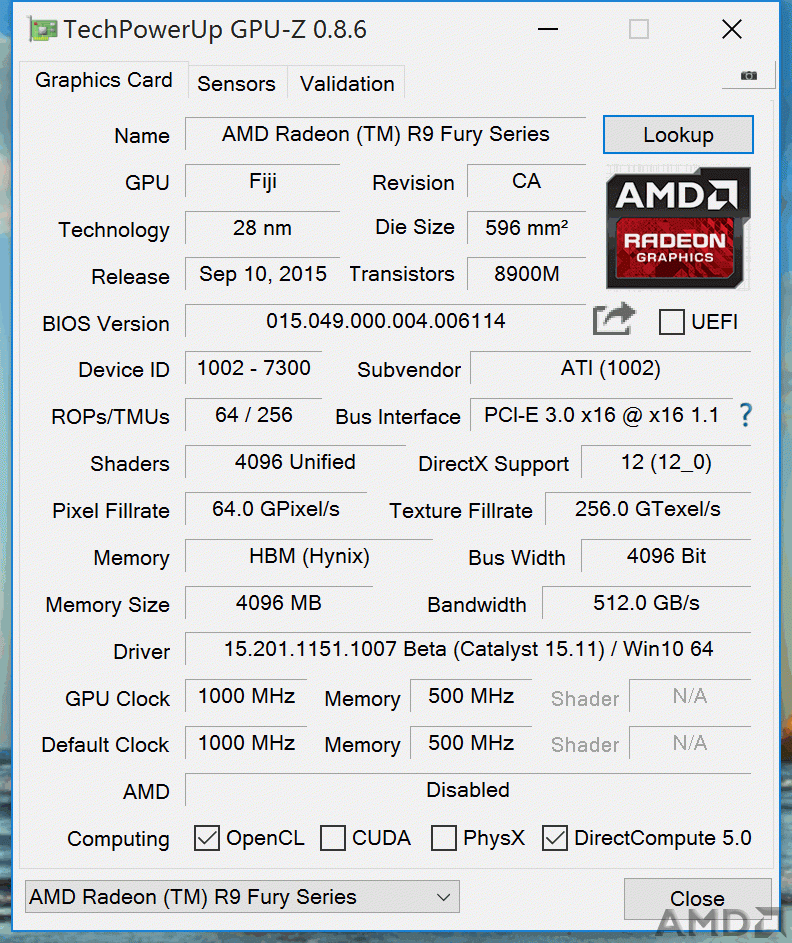The width and height of the screenshot is (792, 943).
Task: Click the Pixel Fillrate value 64.0 GPixel/s
Action: [276, 509]
